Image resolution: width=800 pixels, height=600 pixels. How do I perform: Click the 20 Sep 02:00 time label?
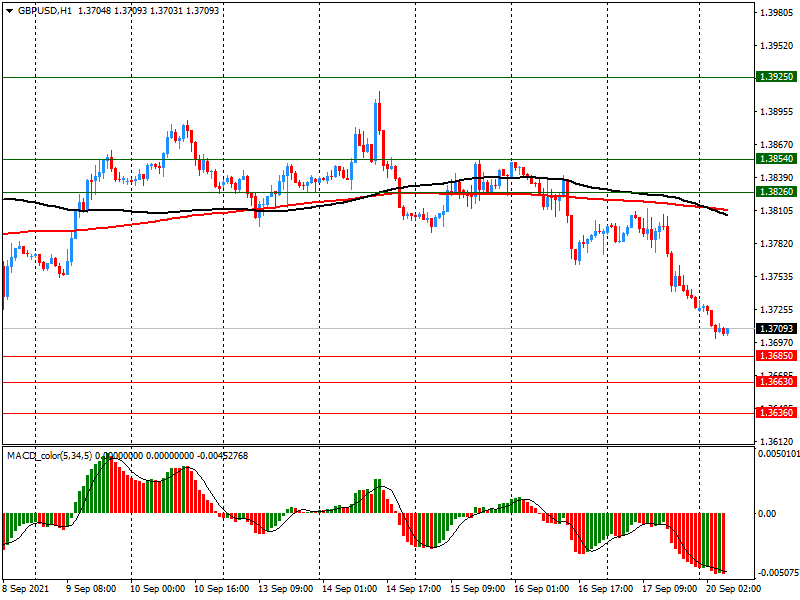734,589
